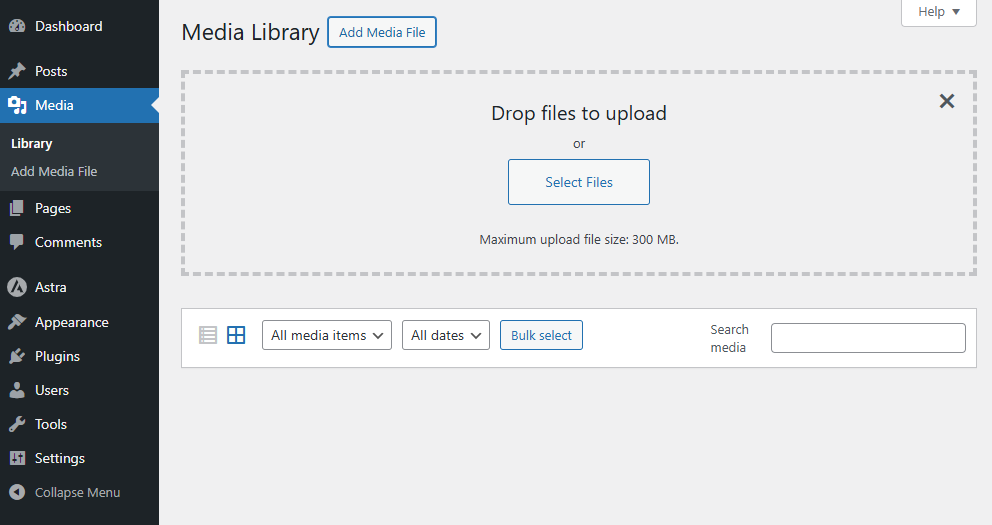992x525 pixels.
Task: Open Appearance menu label
Action: [x=71, y=323]
